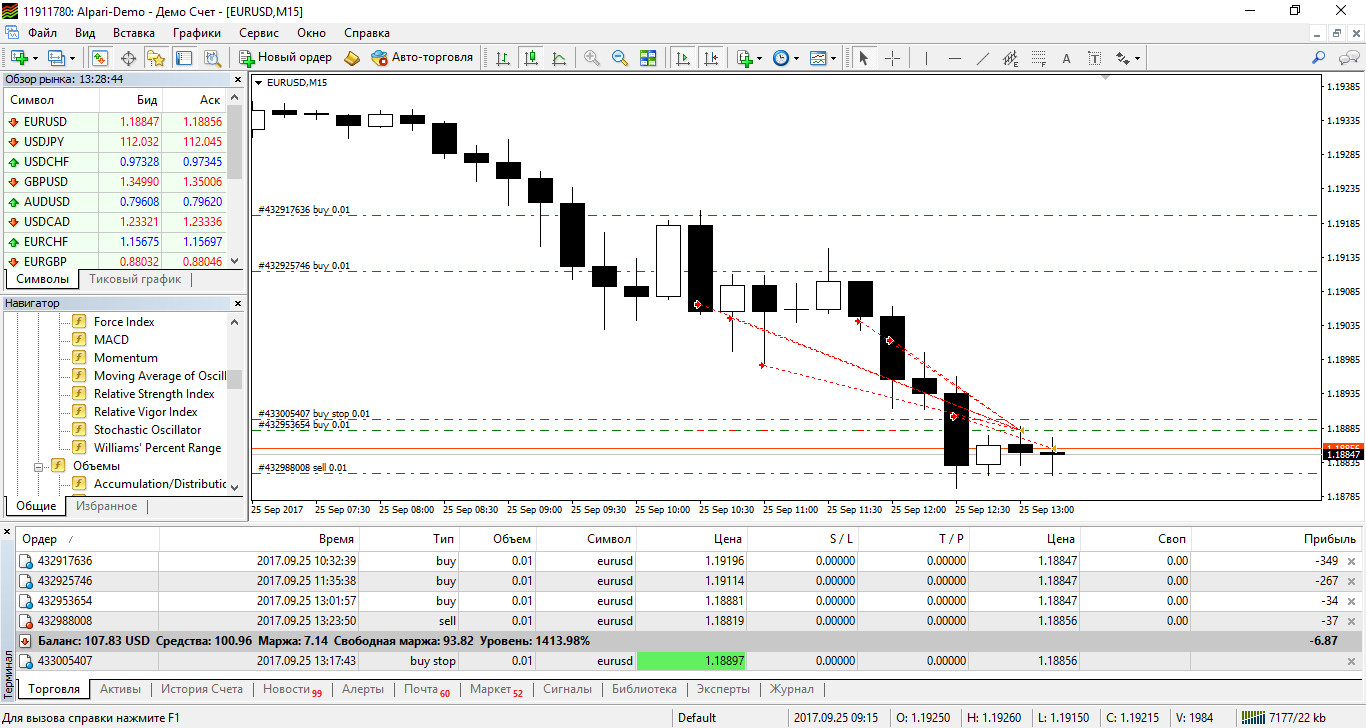Image resolution: width=1366 pixels, height=728 pixels.
Task: Open the Вставка menu
Action: click(134, 33)
